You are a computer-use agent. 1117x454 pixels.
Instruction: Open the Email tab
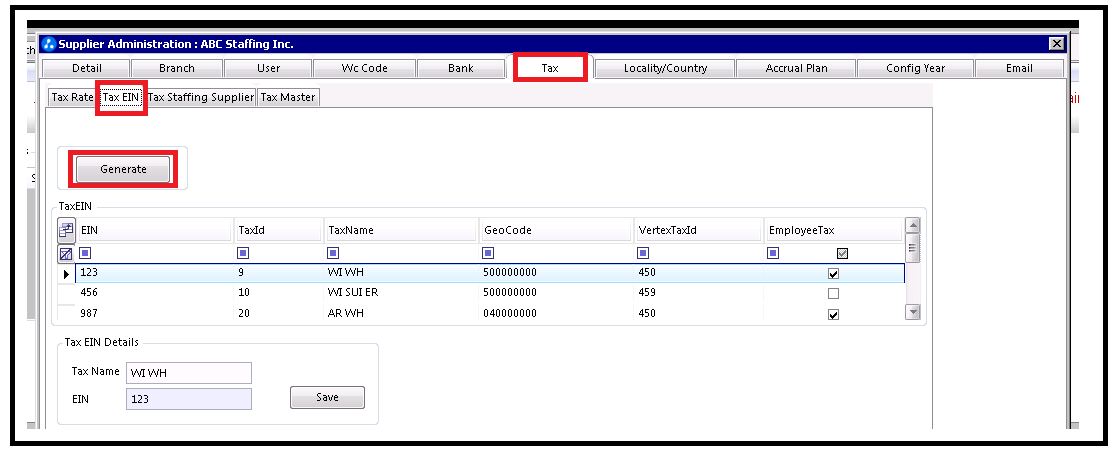point(1019,68)
